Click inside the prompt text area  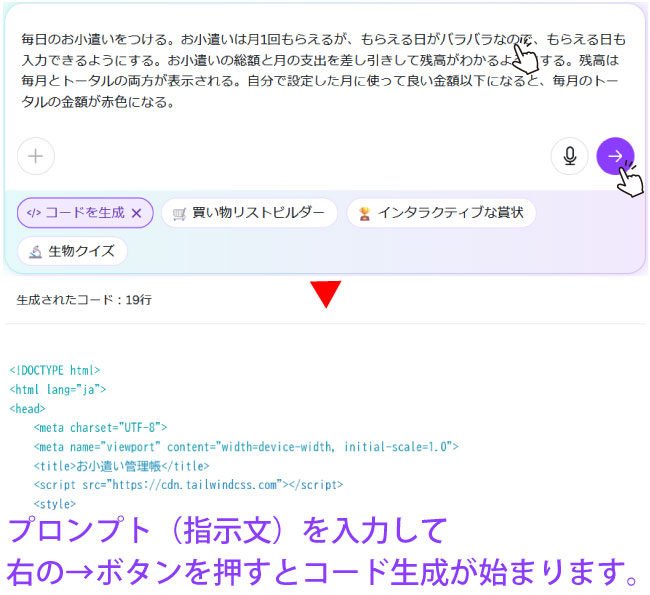point(323,70)
